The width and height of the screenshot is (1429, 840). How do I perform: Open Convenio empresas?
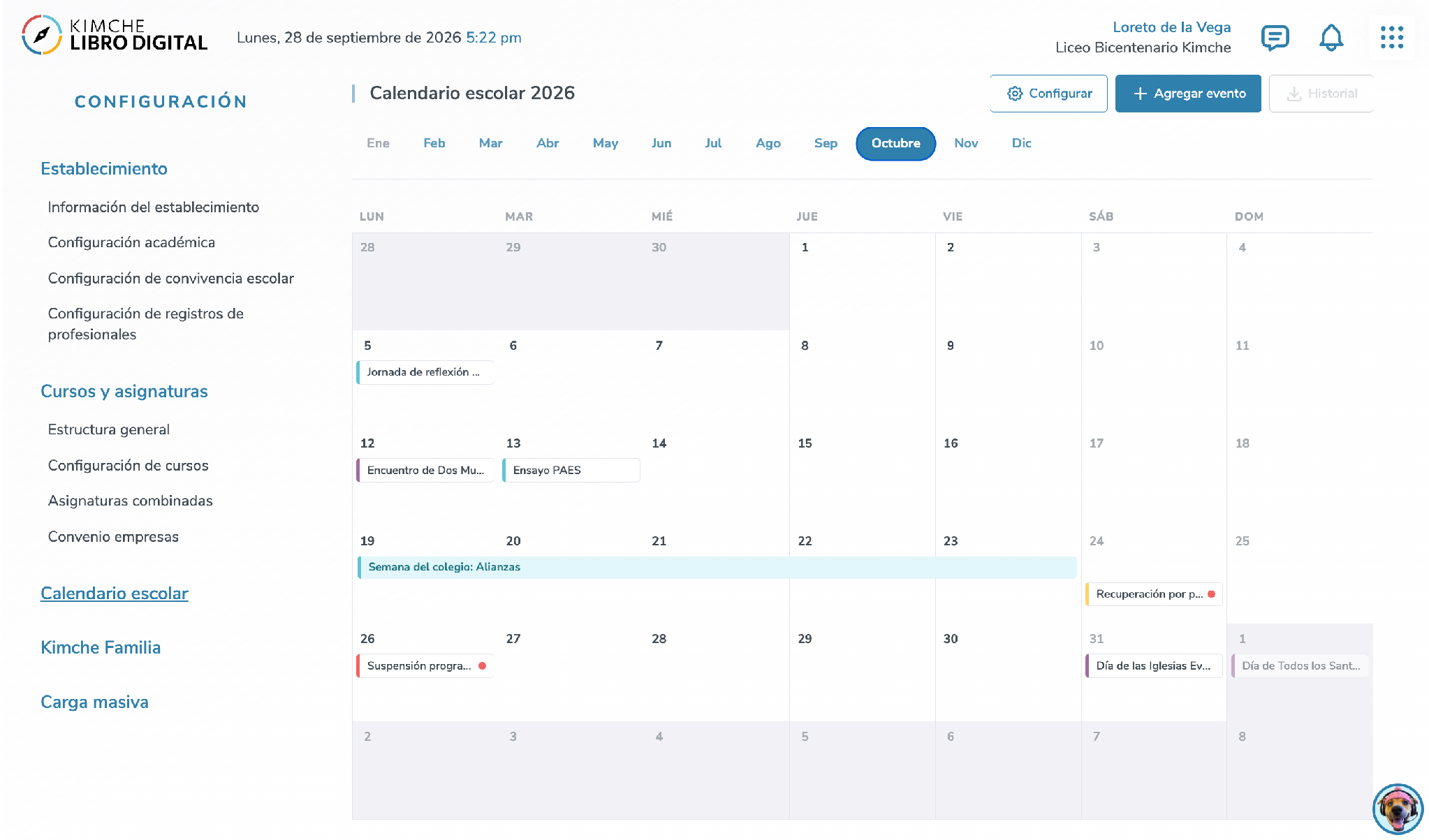tap(113, 537)
